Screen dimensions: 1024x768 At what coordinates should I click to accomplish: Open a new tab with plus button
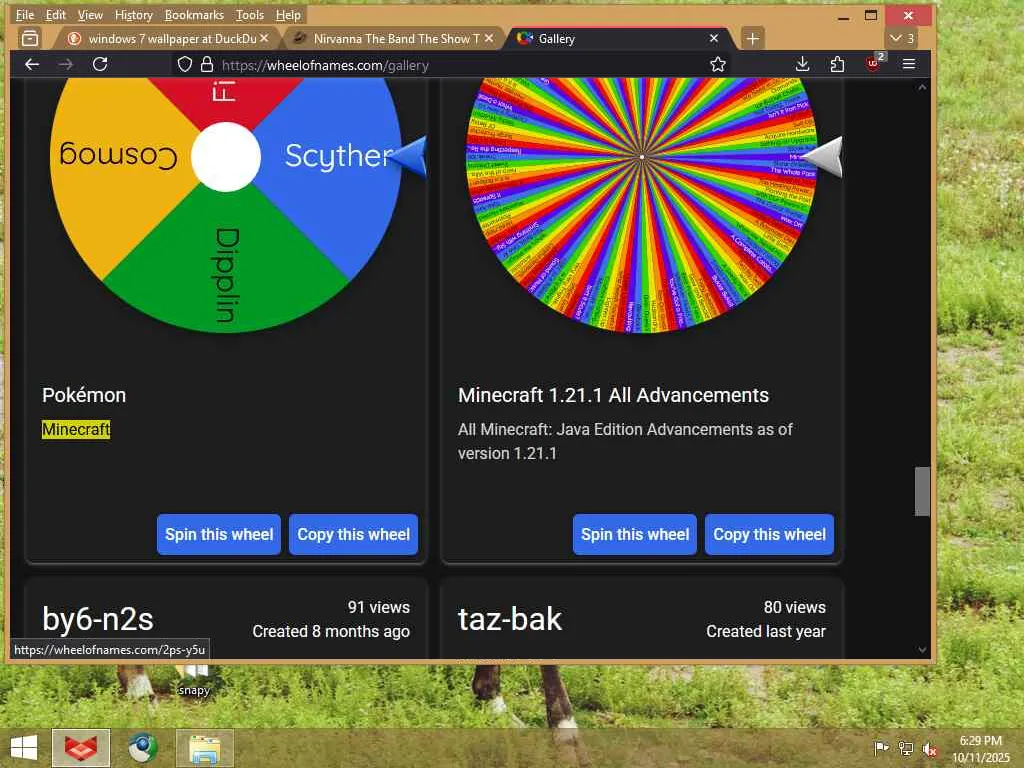752,39
